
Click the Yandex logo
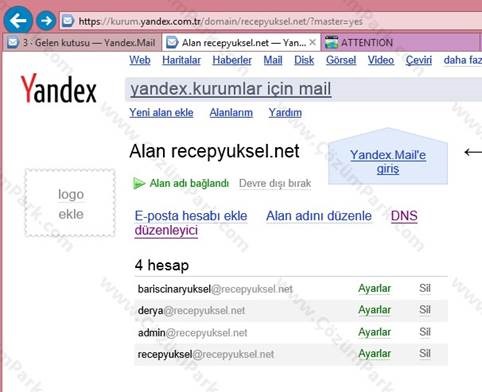tap(59, 89)
